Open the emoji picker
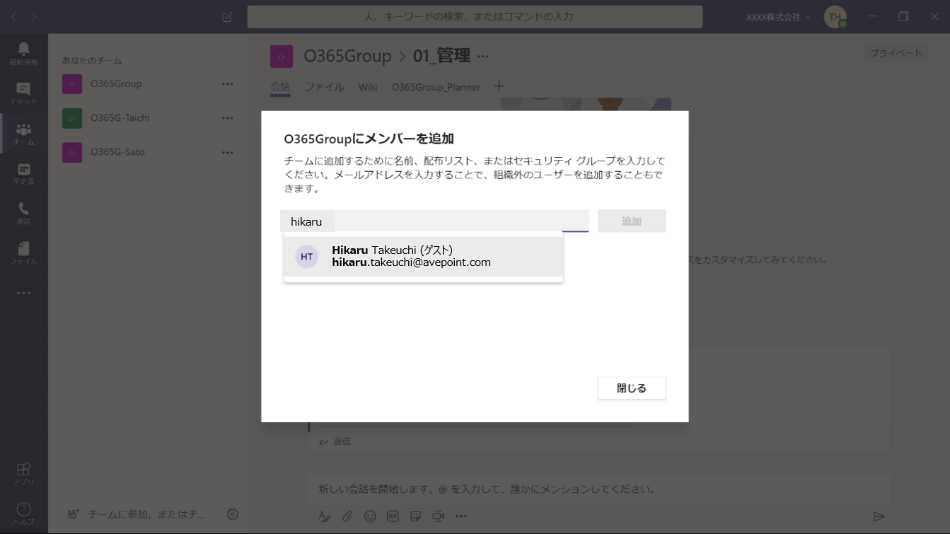The height and width of the screenshot is (534, 950). [x=370, y=516]
